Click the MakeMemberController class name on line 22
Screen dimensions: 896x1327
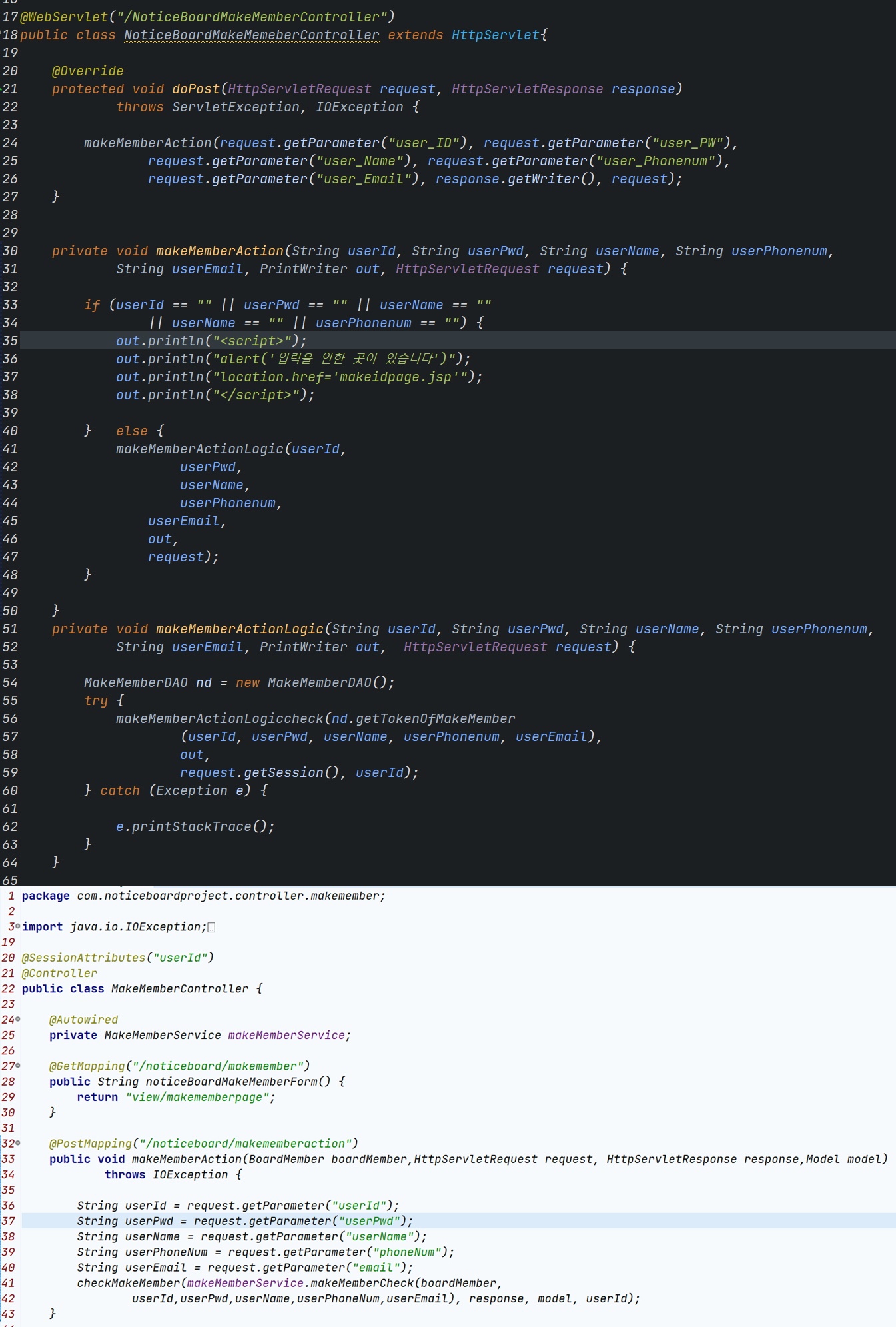click(x=180, y=988)
